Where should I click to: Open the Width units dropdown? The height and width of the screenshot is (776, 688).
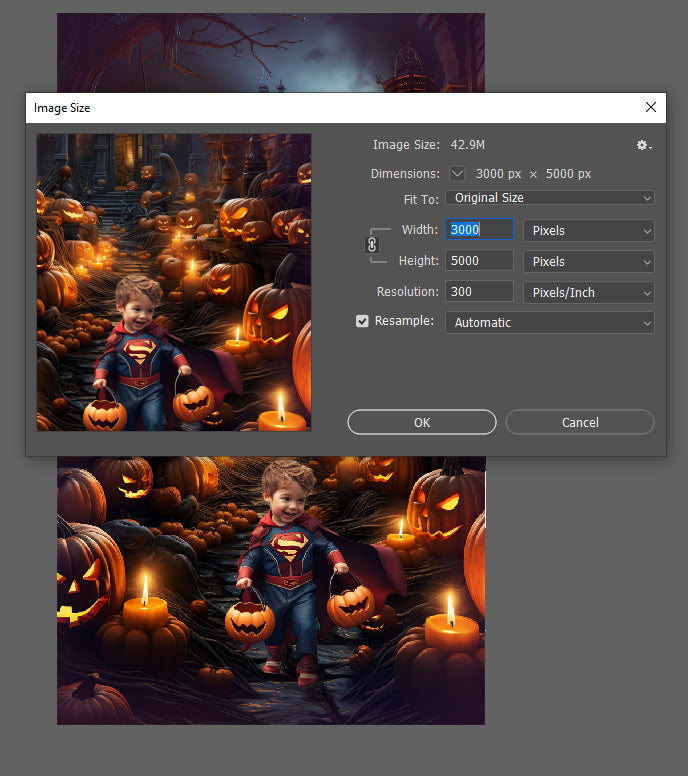click(x=589, y=231)
